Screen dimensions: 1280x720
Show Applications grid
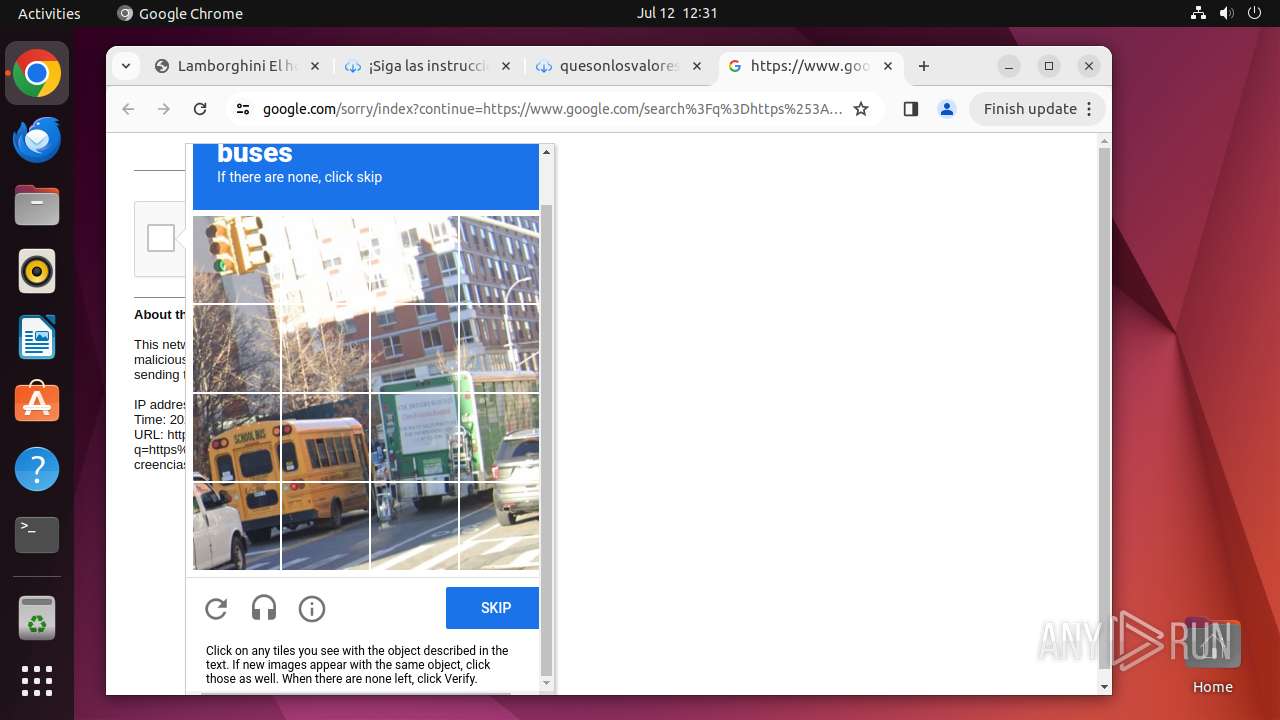point(37,681)
